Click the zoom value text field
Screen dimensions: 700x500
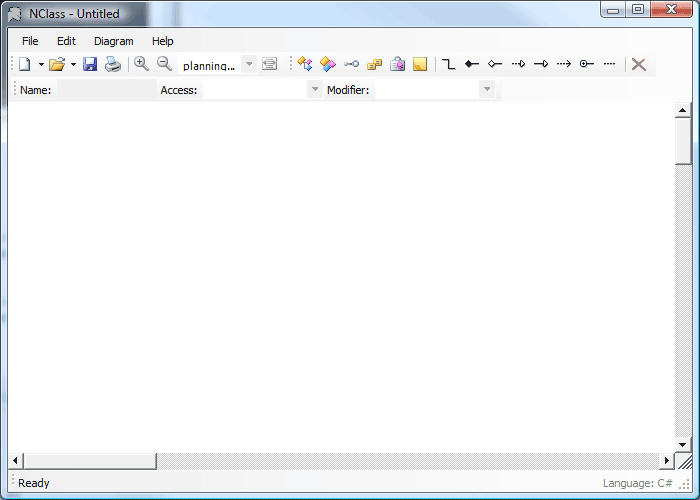pyautogui.click(x=209, y=65)
